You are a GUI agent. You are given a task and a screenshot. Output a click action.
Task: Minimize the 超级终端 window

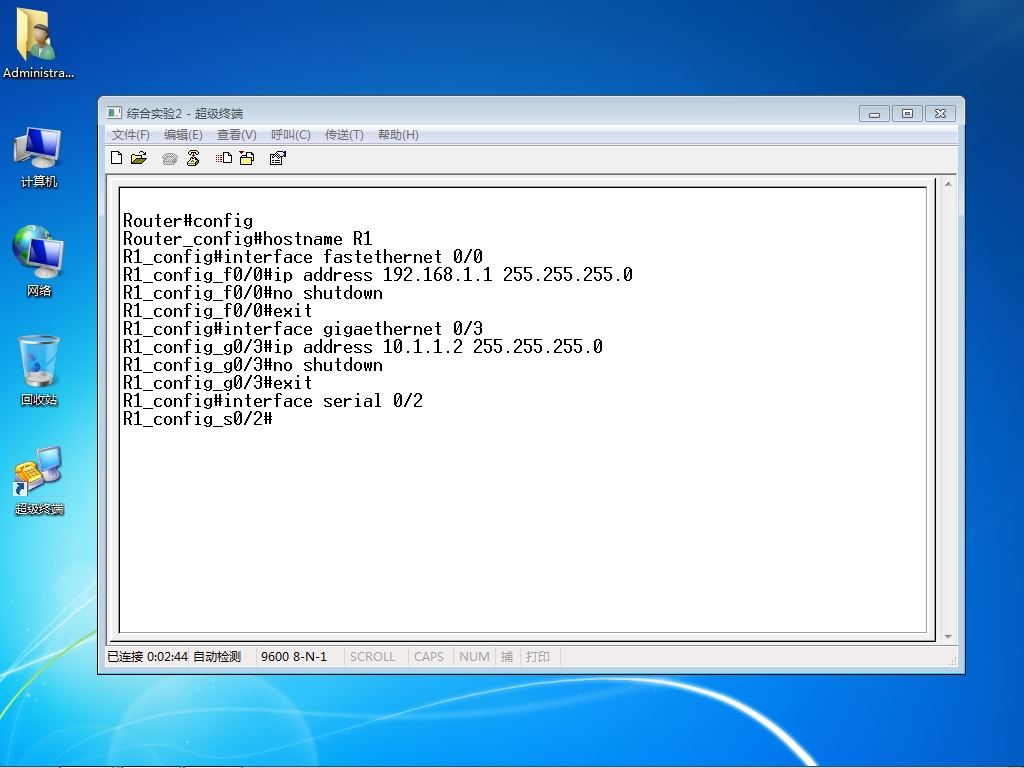(x=874, y=114)
